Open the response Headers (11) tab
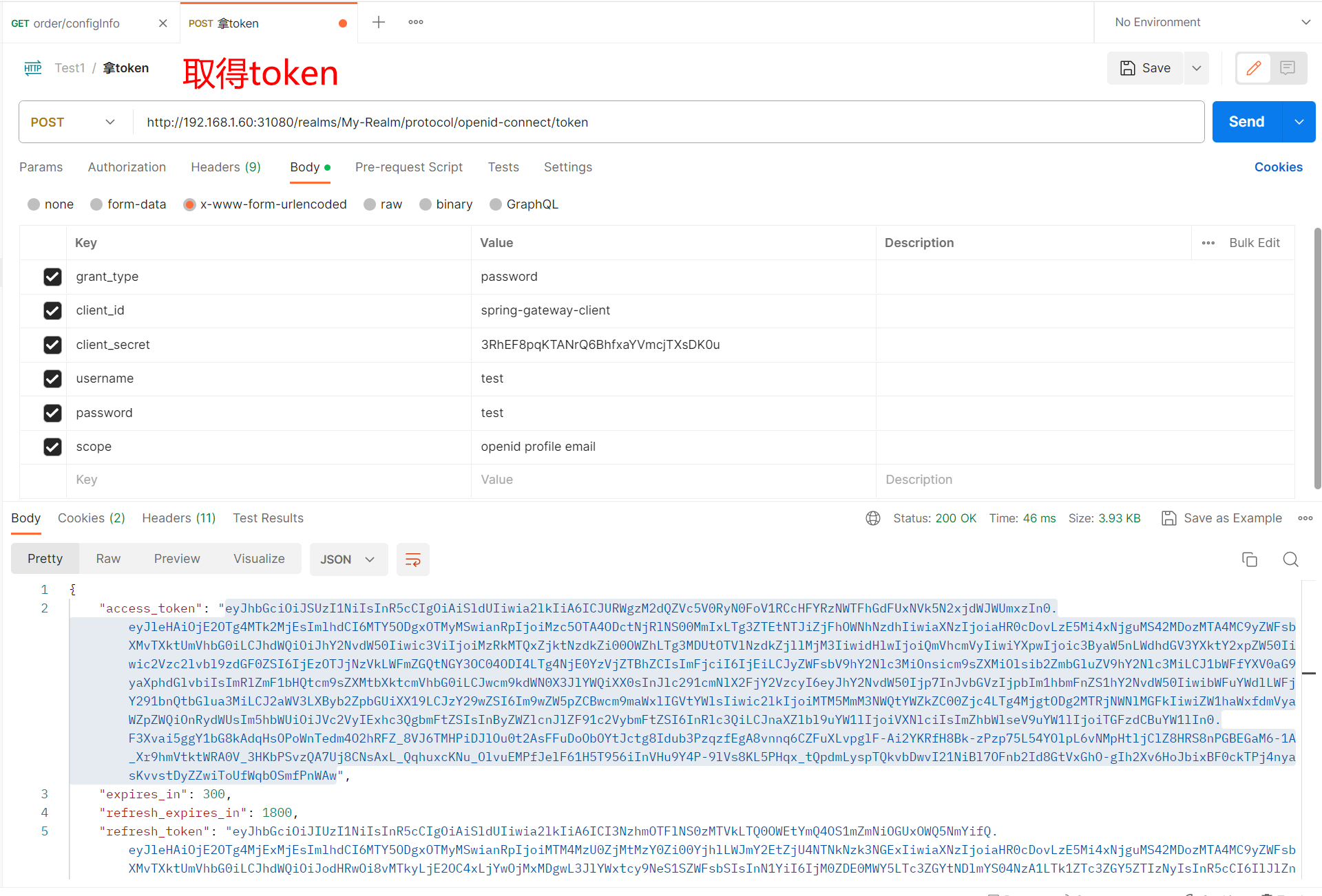Screen dimensions: 1322x896 (178, 518)
